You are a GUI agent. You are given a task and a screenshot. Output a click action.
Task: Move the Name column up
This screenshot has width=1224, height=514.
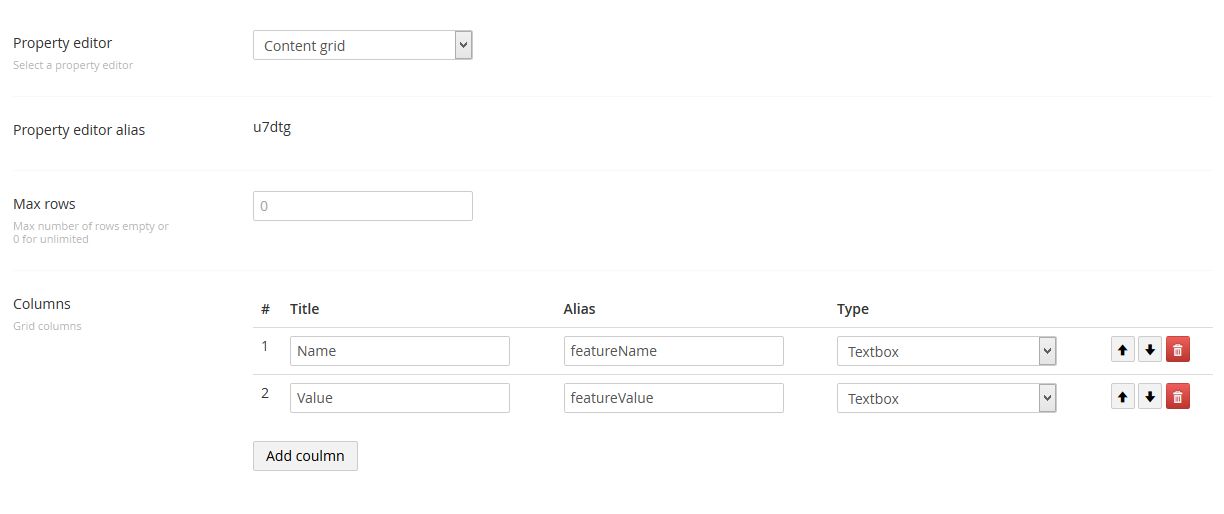[1122, 350]
